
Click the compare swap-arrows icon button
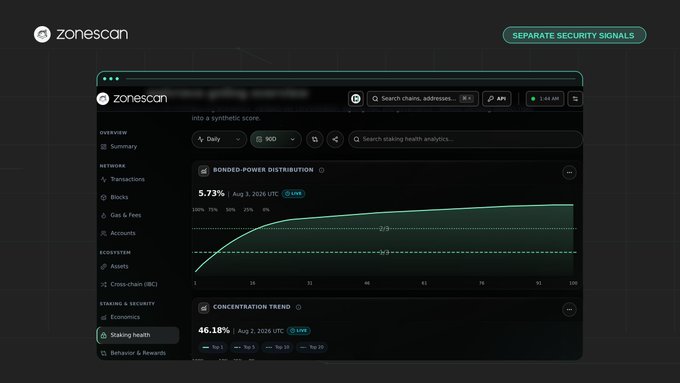pyautogui.click(x=315, y=139)
